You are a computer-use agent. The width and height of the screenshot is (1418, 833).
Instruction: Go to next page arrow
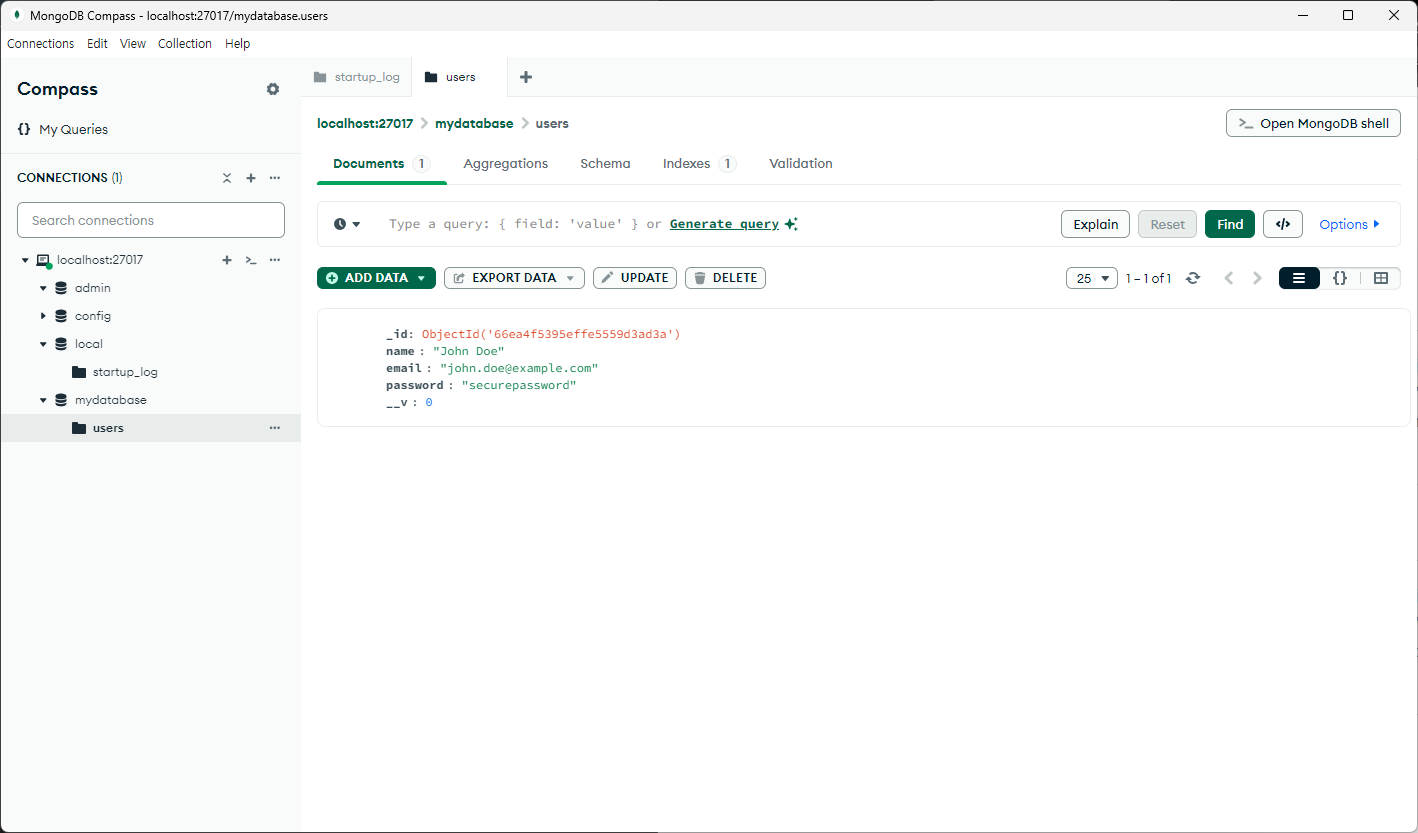click(1258, 278)
